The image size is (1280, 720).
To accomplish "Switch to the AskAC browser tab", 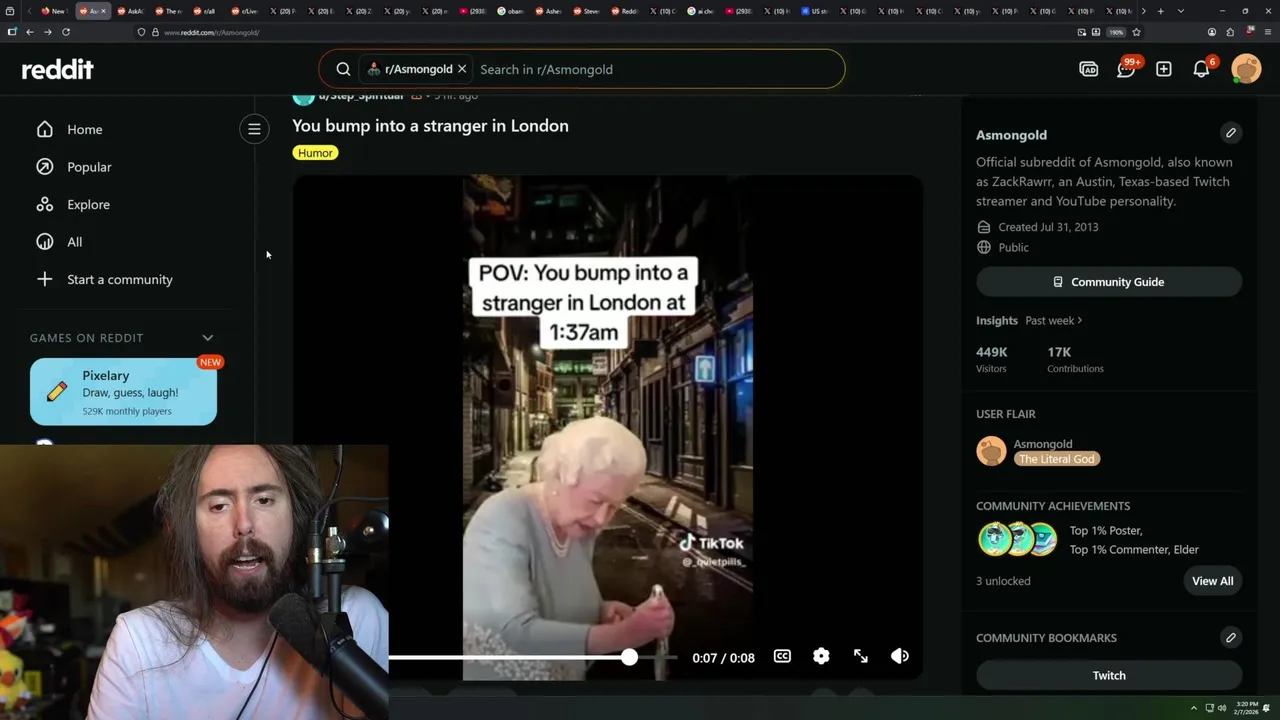I will tap(131, 11).
